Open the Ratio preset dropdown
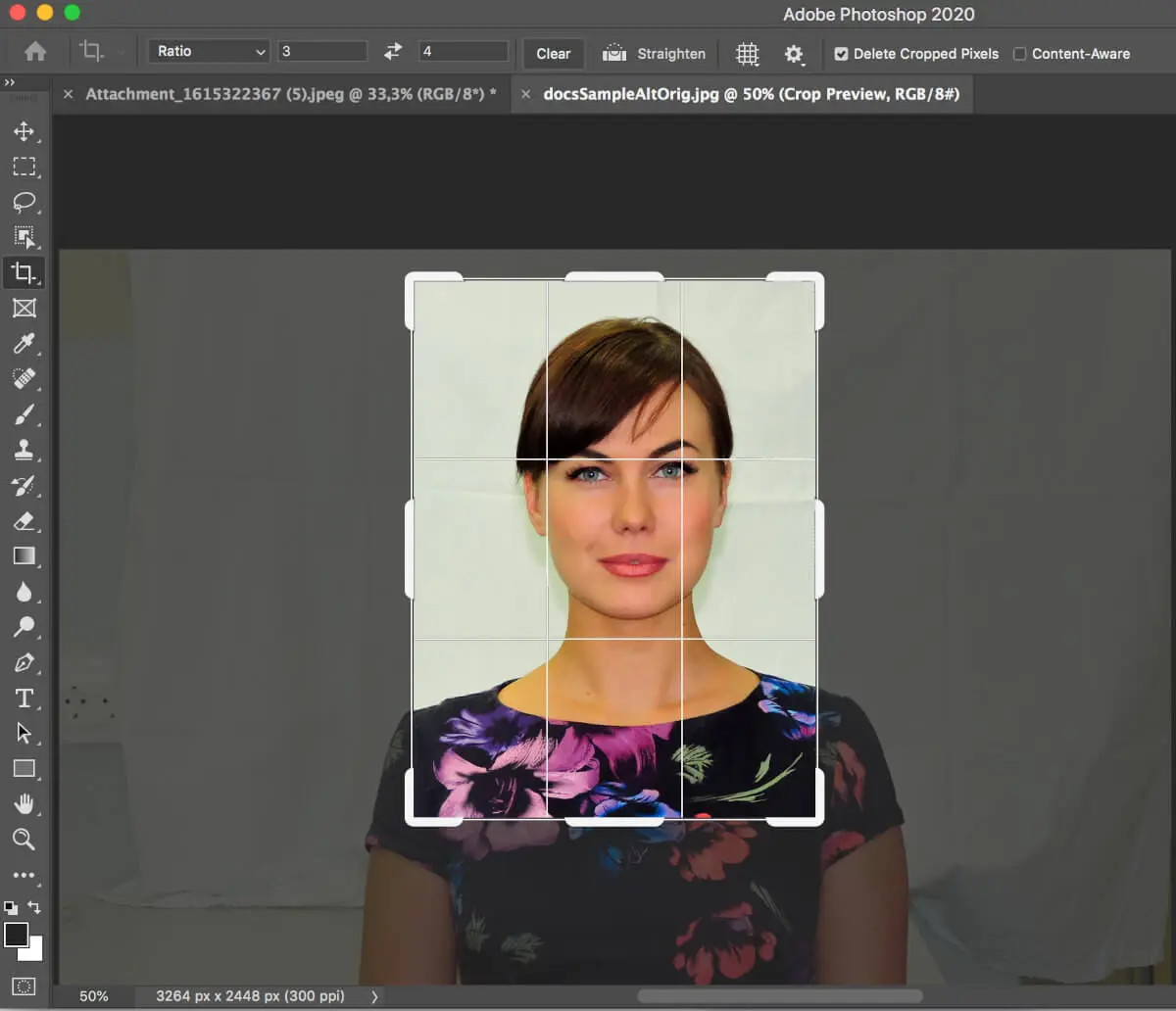Image resolution: width=1176 pixels, height=1011 pixels. [x=208, y=51]
